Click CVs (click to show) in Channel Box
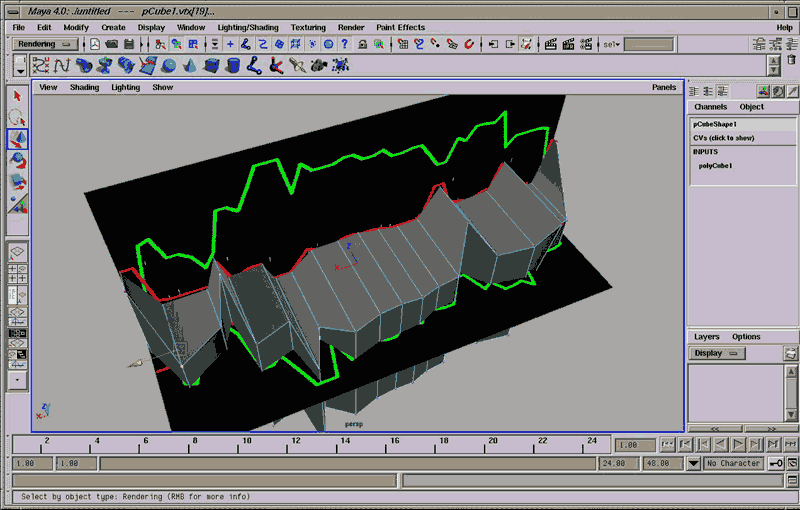This screenshot has width=800, height=510. coord(723,138)
